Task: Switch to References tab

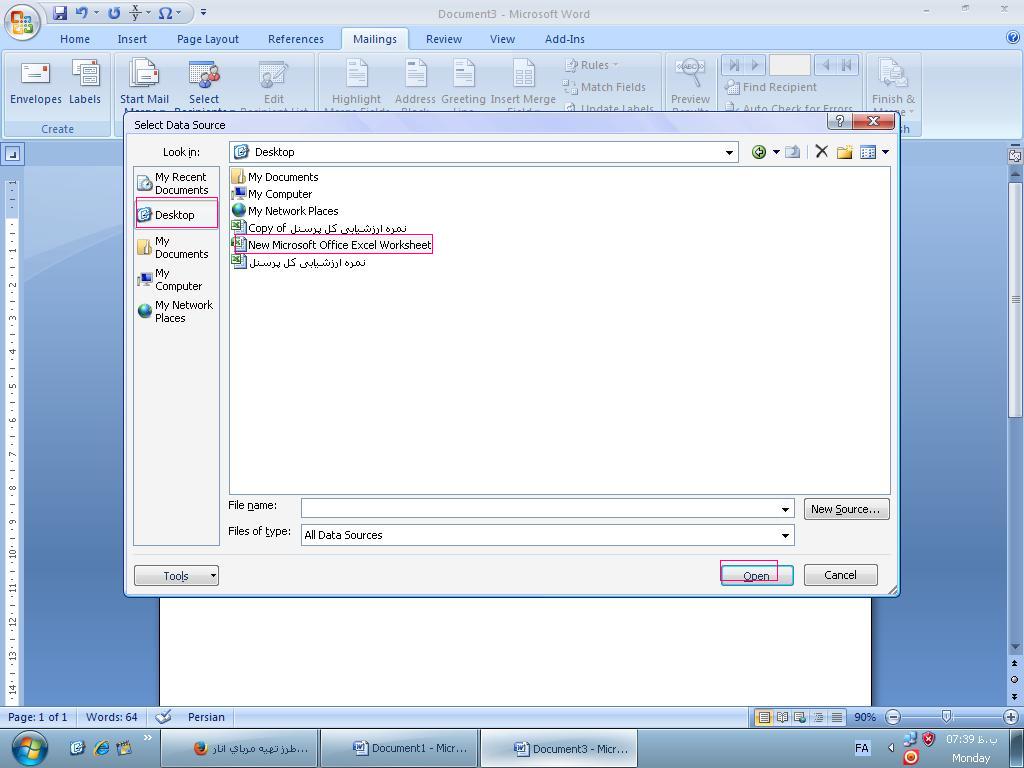Action: (x=296, y=39)
